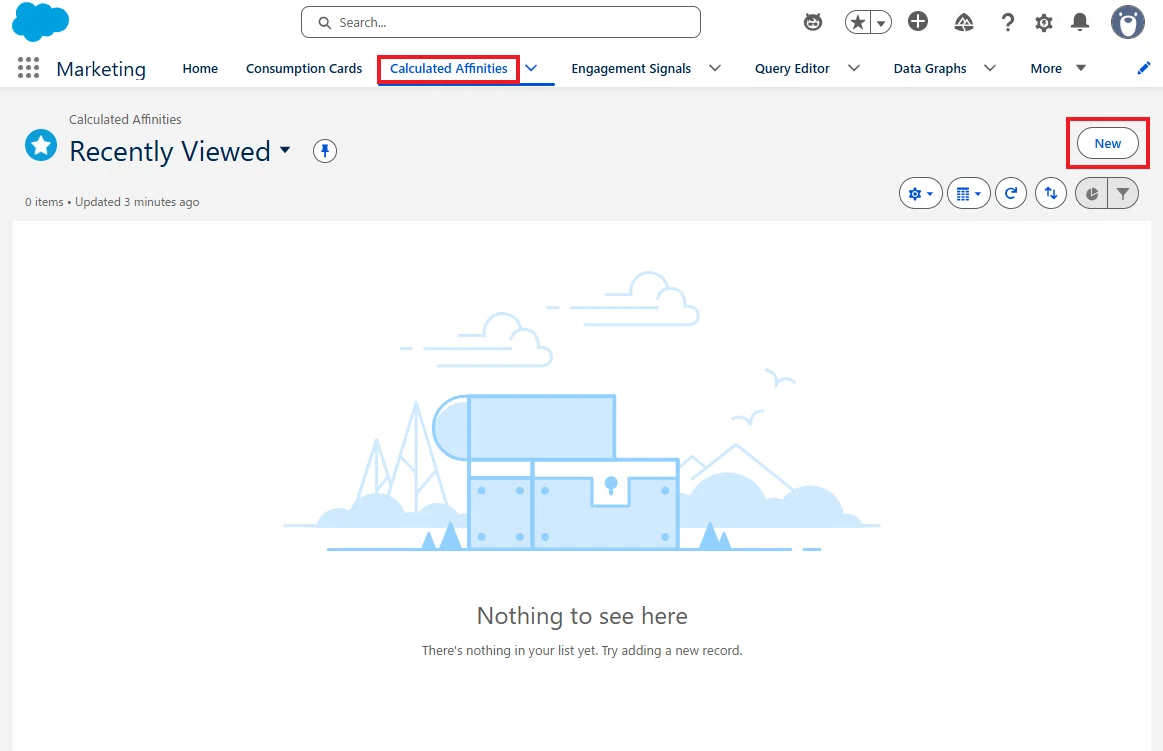Click the New button

(1107, 143)
